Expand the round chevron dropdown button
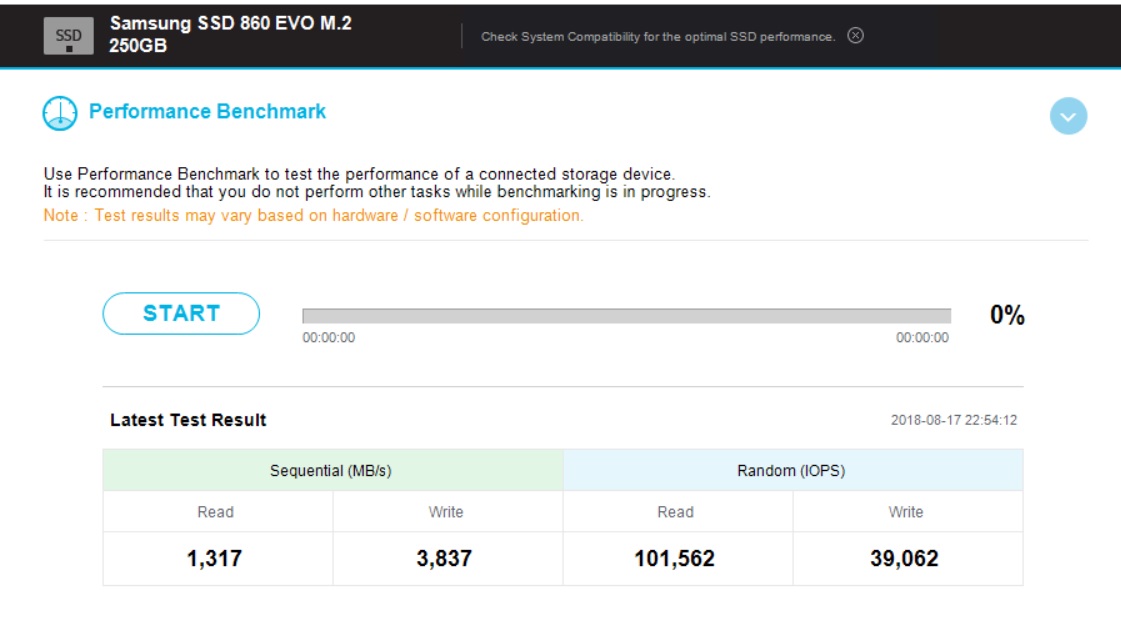 pos(1068,116)
